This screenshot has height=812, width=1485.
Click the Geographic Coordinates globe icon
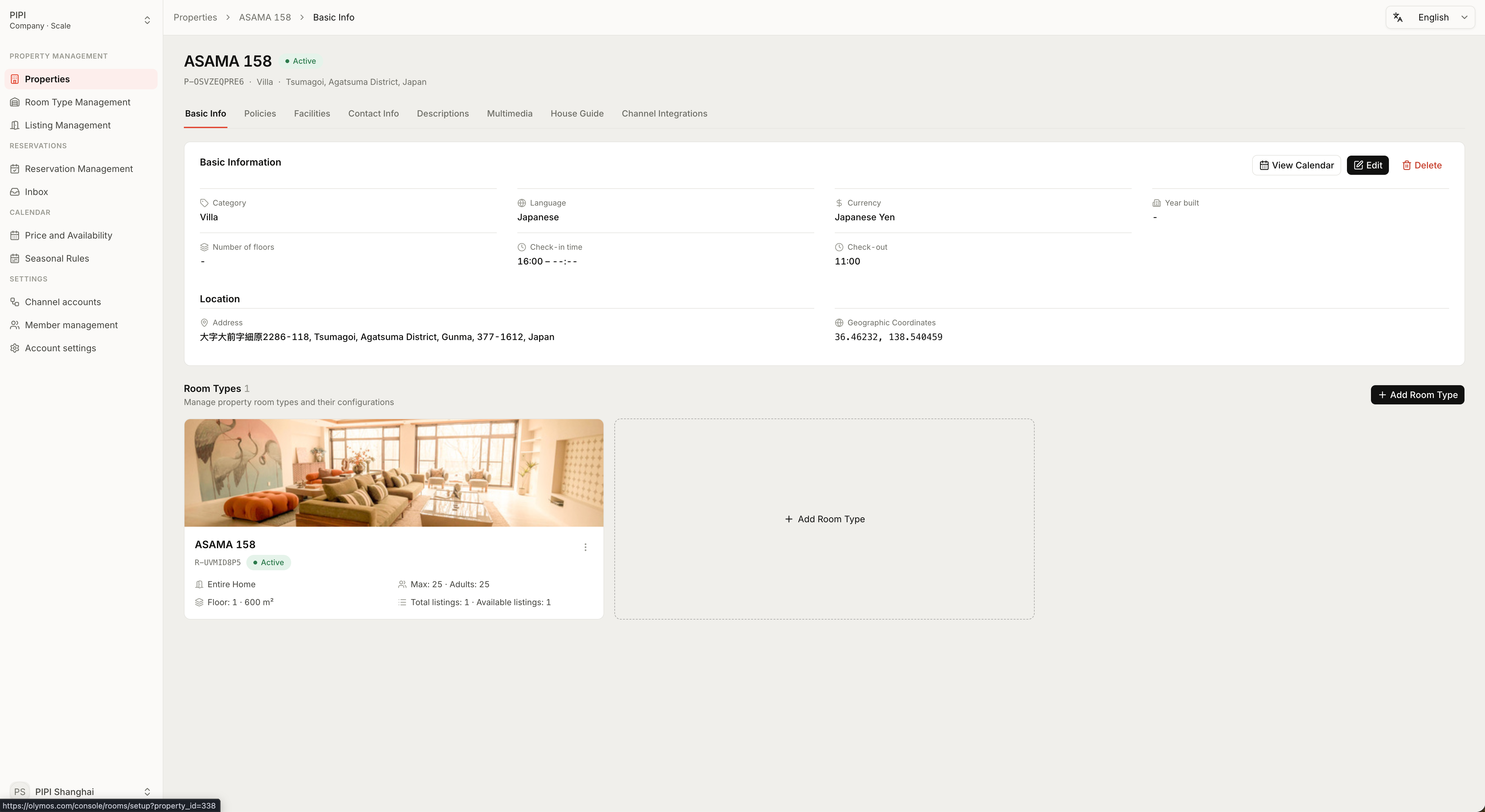(839, 323)
